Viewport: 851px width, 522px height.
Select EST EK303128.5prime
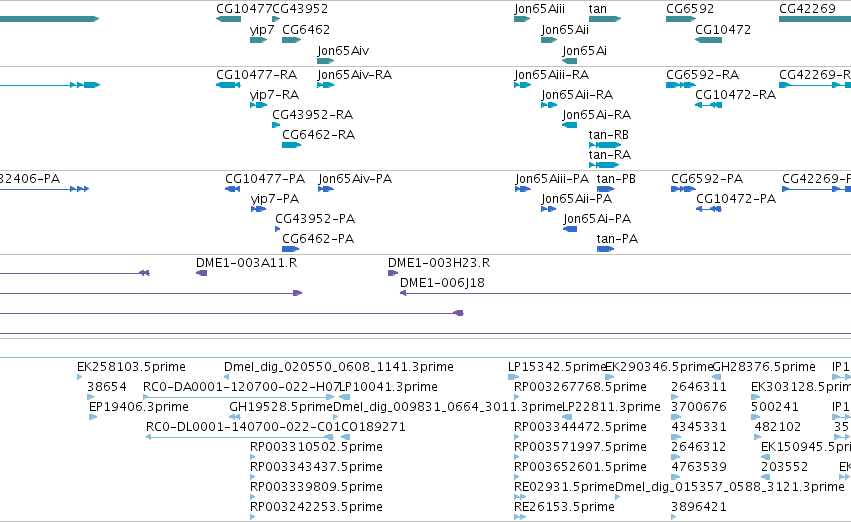801,387
